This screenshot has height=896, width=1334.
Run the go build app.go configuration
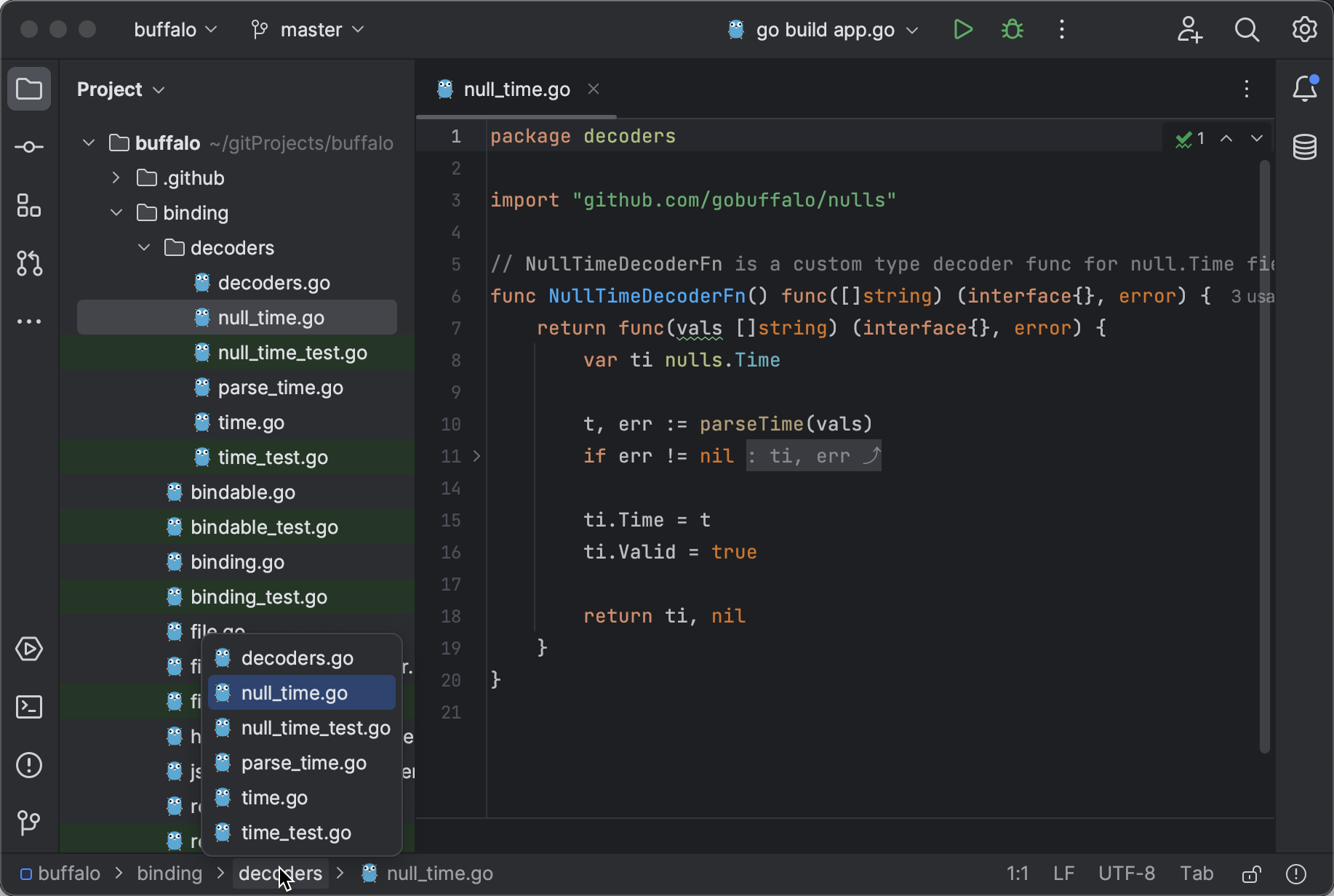[x=963, y=30]
